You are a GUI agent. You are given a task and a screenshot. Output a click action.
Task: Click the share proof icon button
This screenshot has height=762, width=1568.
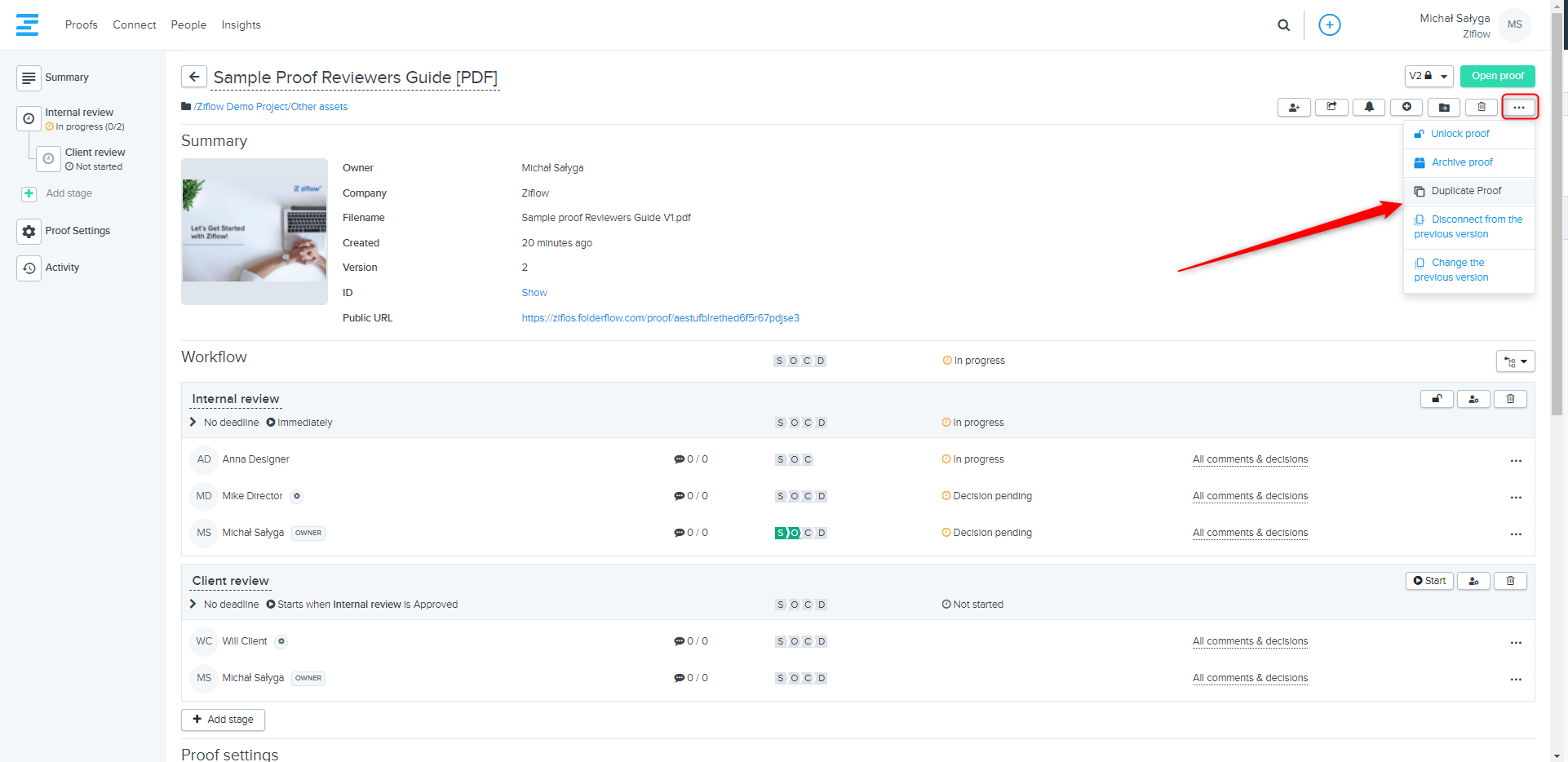1331,107
